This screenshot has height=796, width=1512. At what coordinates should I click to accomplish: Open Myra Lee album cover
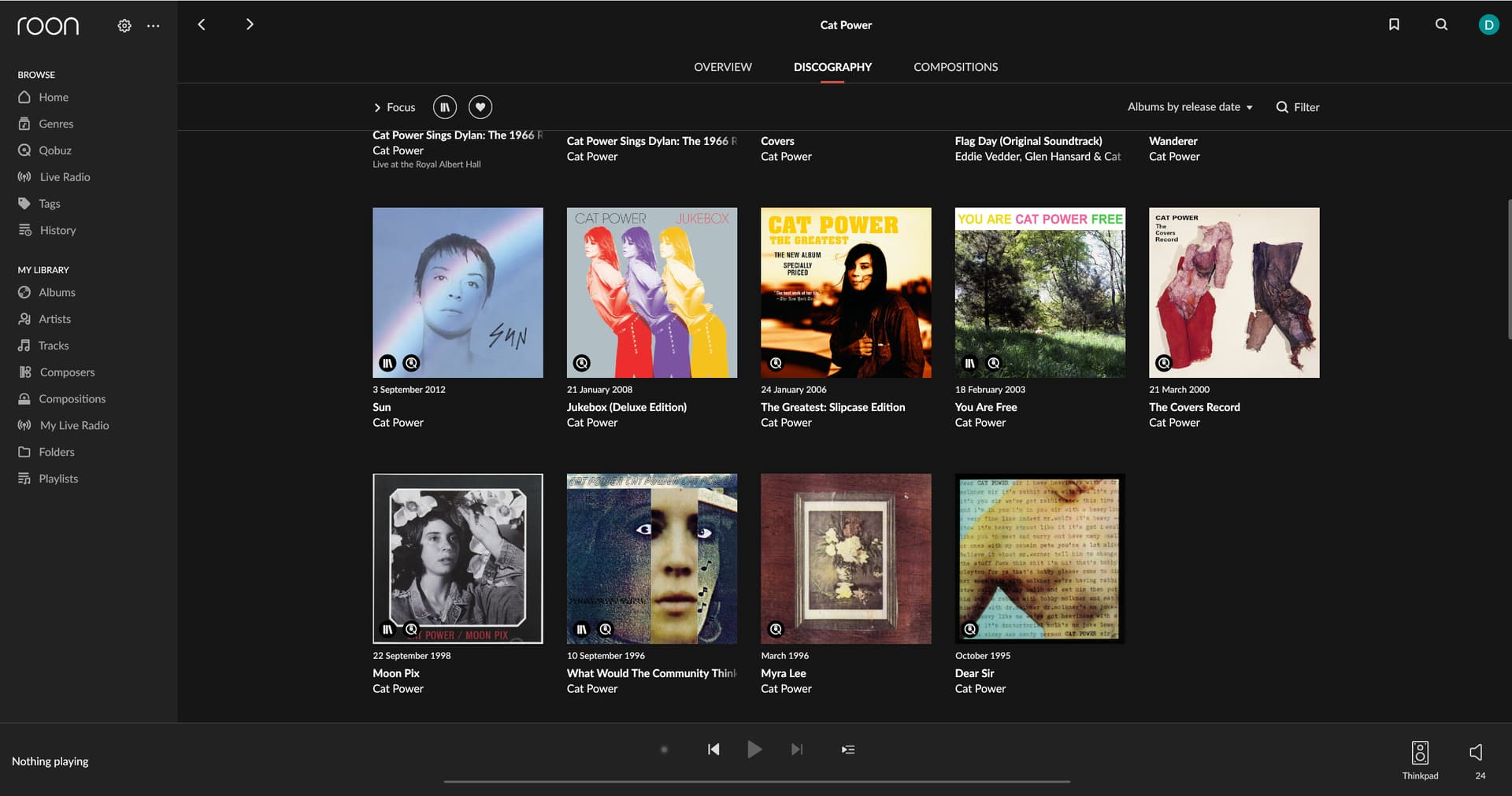[x=846, y=559]
